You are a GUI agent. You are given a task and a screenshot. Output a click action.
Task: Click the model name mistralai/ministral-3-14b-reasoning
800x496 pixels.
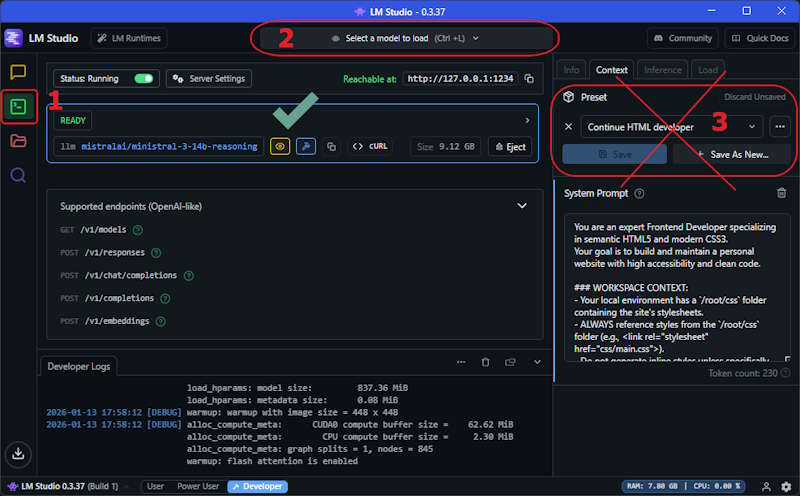pos(169,147)
